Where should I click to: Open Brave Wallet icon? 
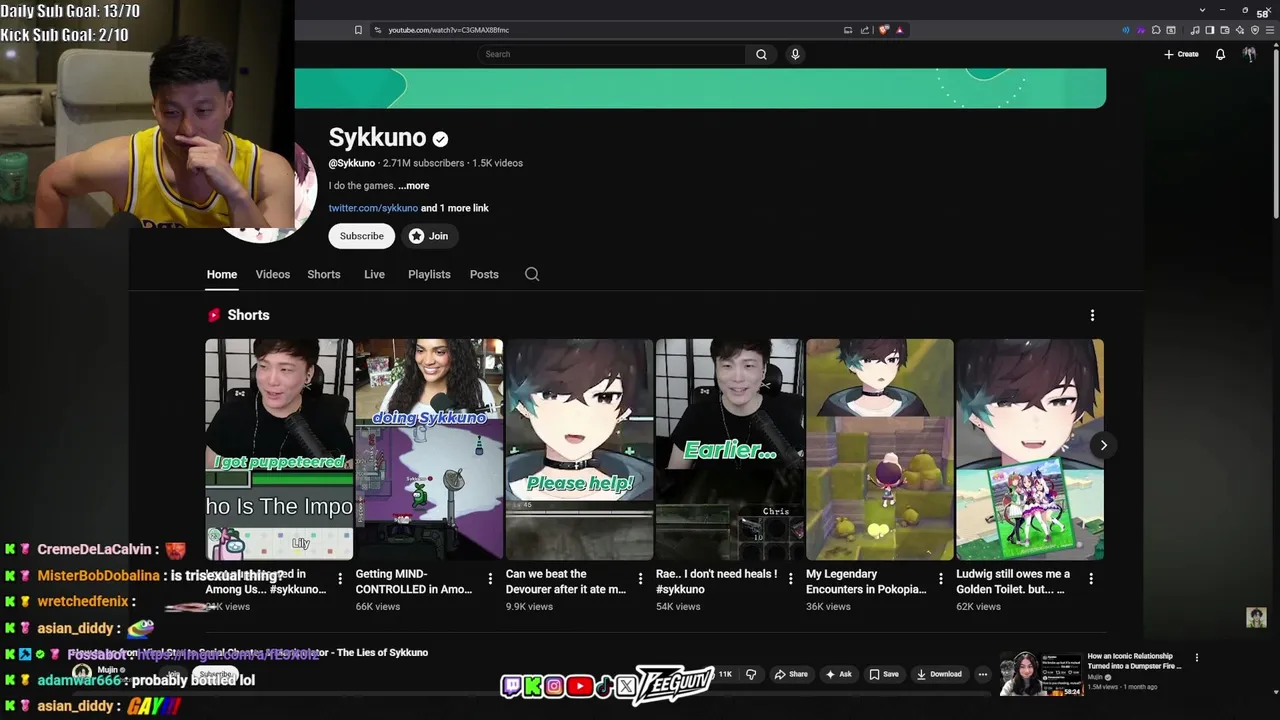1224,30
